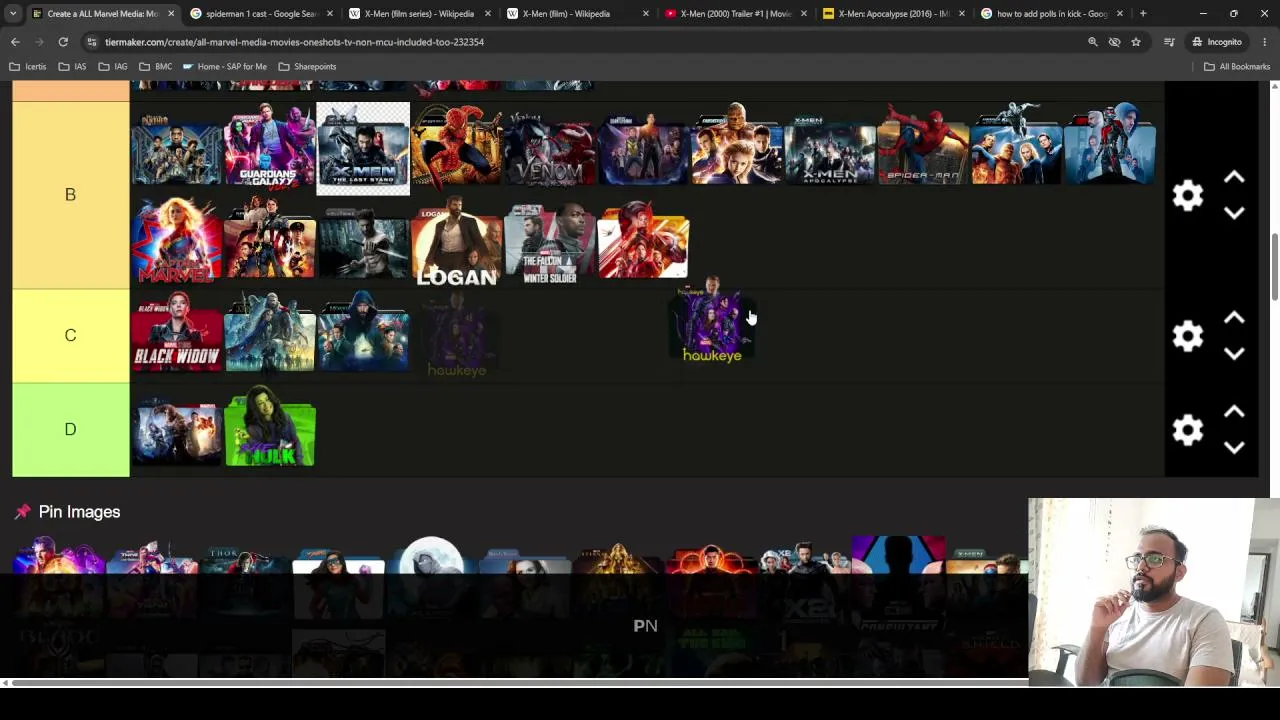Open the Icertis bookmark folder
1280x720 pixels.
(28, 67)
